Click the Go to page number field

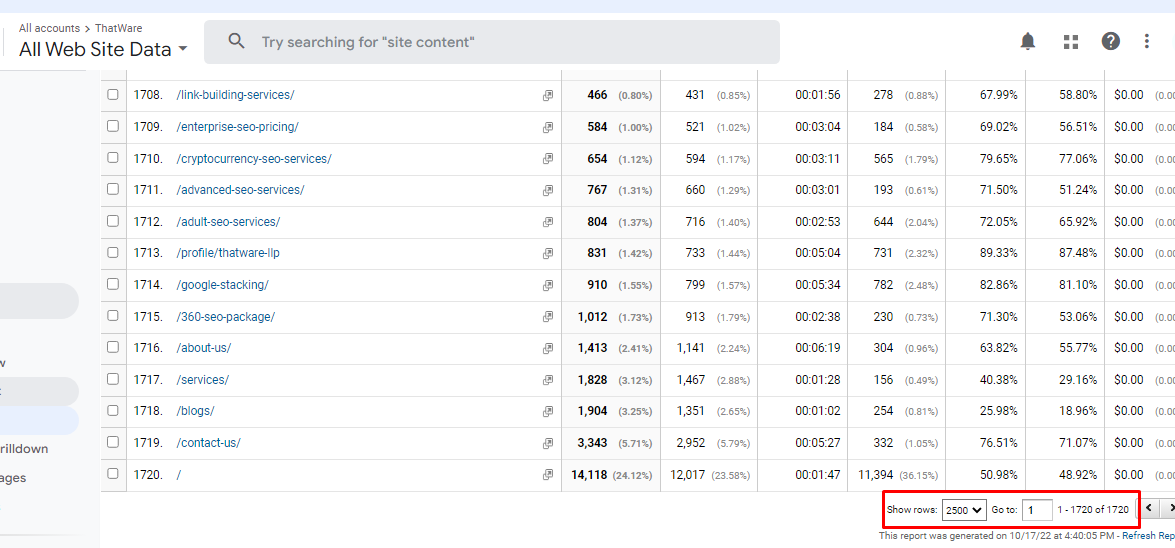(x=1037, y=510)
